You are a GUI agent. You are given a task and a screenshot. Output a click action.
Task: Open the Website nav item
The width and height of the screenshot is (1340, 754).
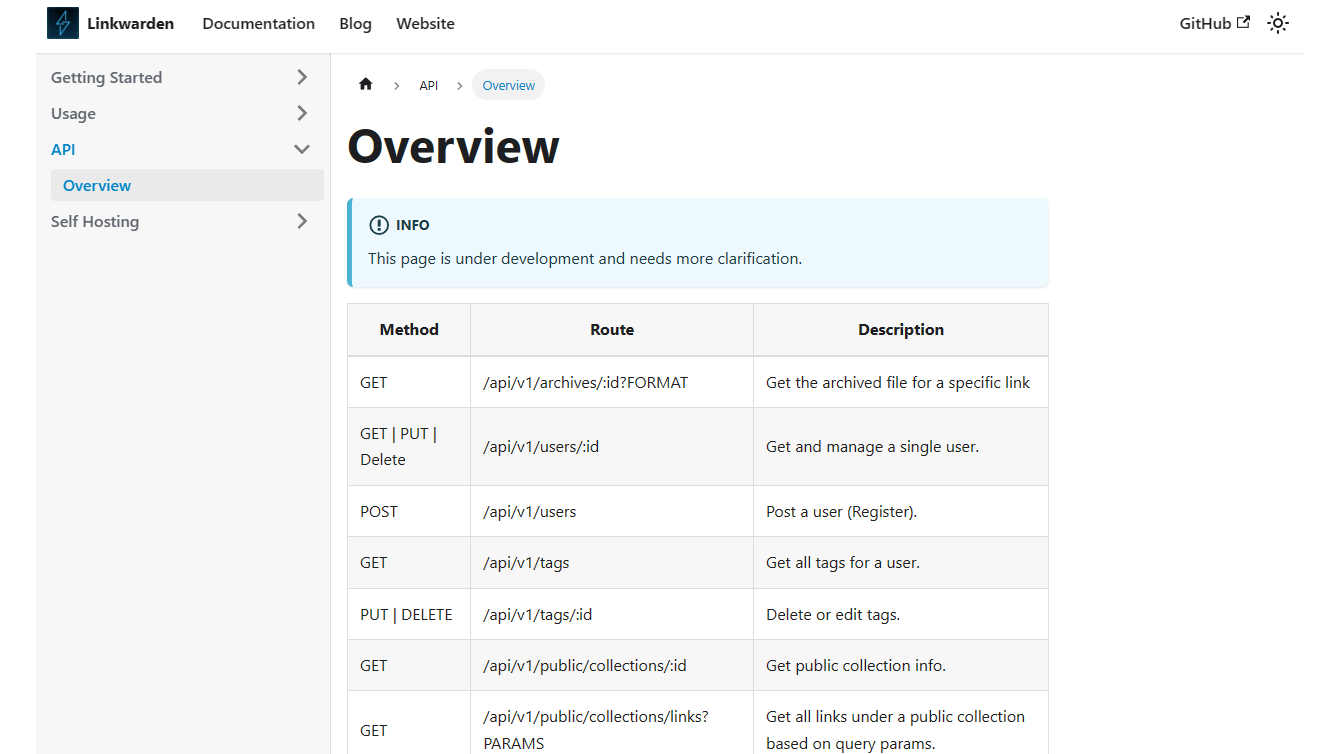pyautogui.click(x=425, y=23)
